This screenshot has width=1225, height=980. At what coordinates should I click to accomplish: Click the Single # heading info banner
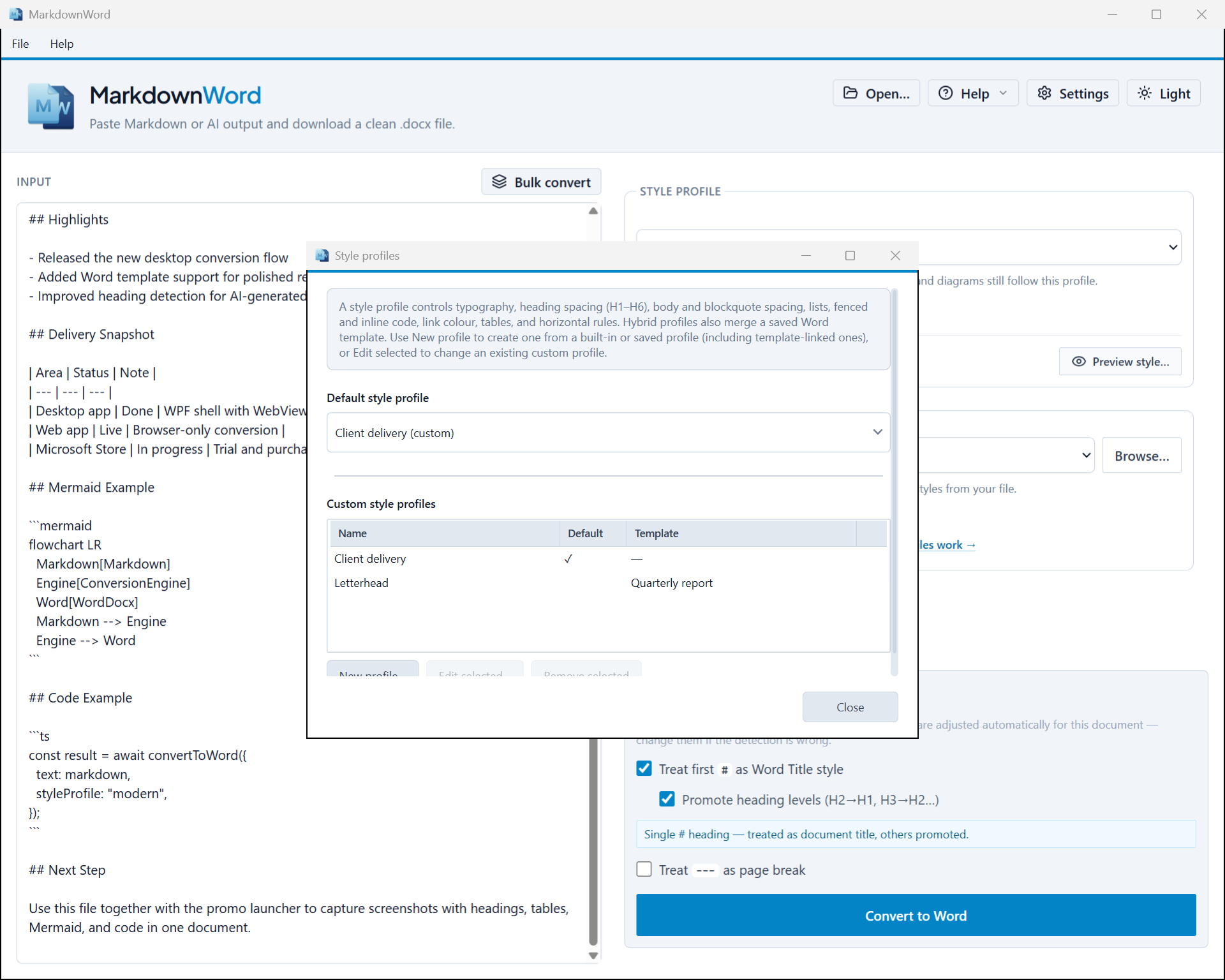coord(916,834)
